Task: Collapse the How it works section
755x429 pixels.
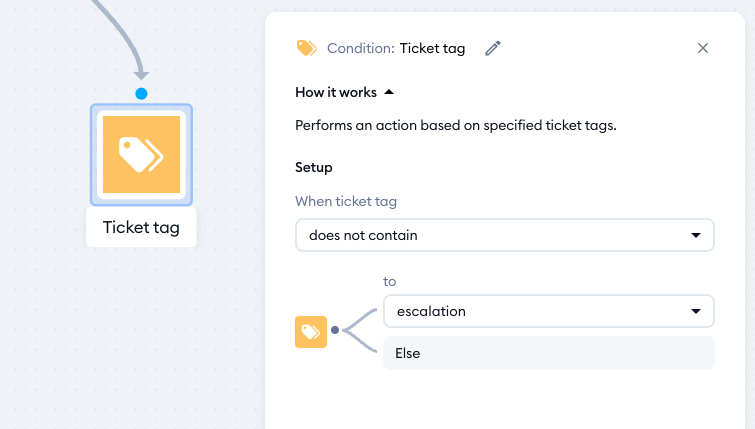Action: [344, 92]
